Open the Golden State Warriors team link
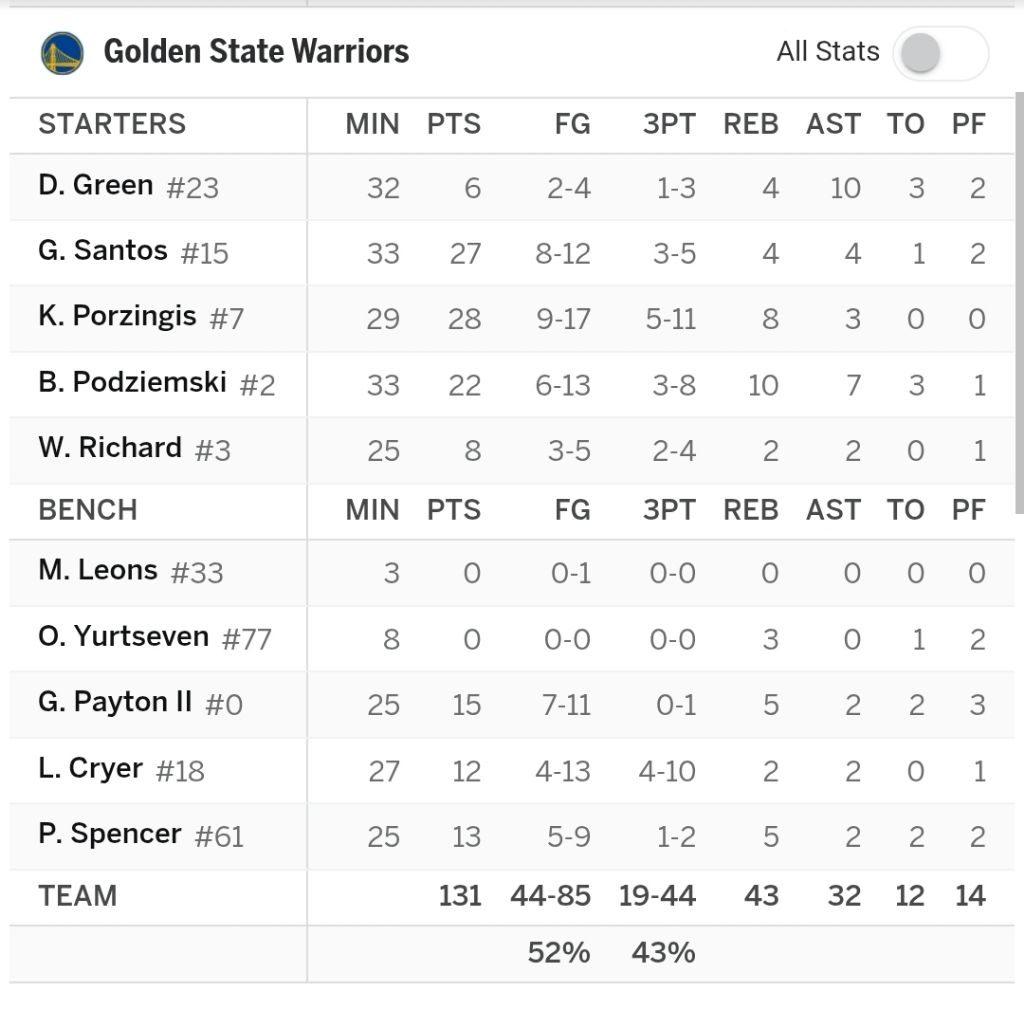This screenshot has height=1009, width=1024. (x=256, y=52)
